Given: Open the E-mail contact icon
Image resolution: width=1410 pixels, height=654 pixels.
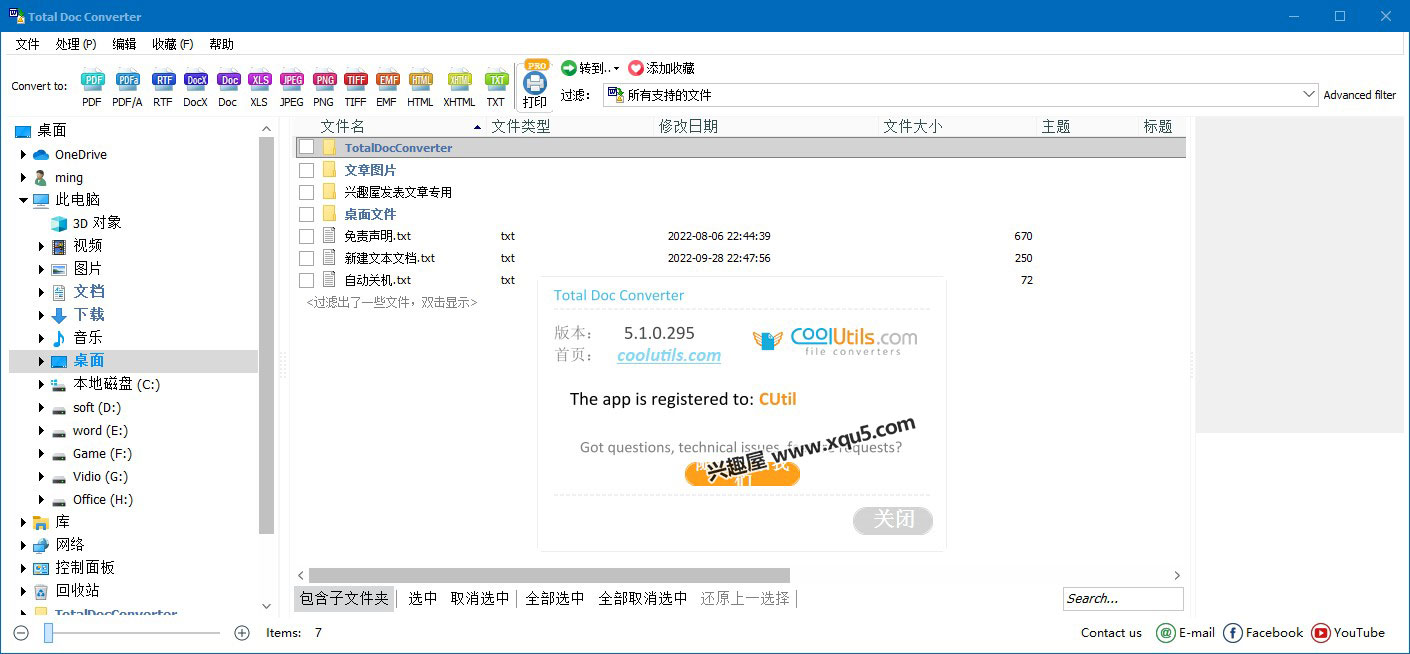Looking at the screenshot, I should (1165, 632).
